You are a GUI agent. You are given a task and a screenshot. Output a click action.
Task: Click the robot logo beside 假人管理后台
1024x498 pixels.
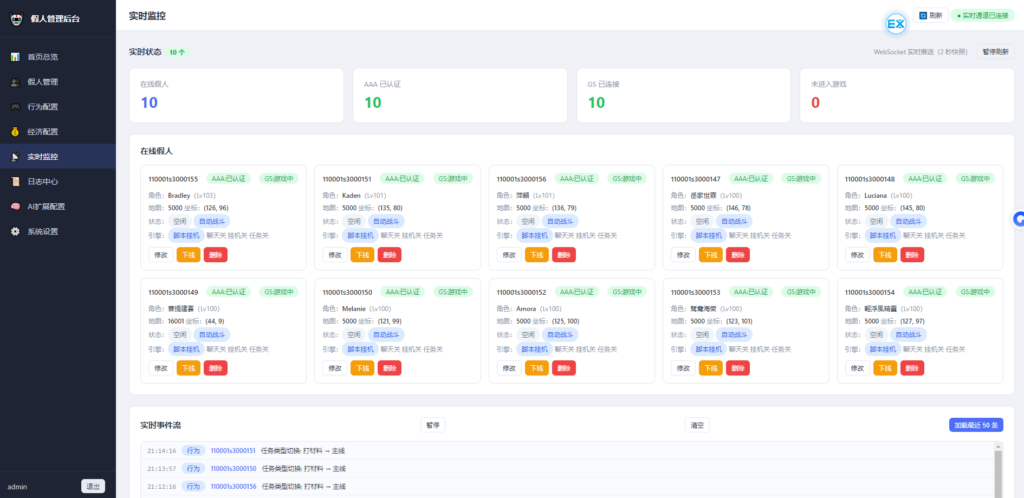pyautogui.click(x=16, y=19)
